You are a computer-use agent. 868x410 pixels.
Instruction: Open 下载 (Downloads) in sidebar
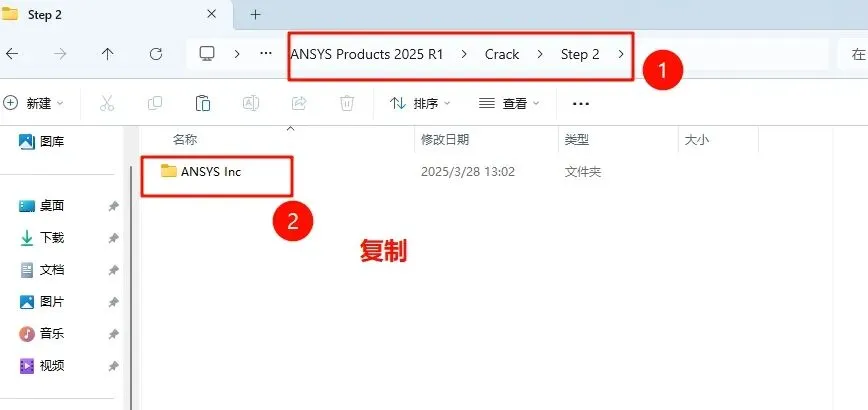tap(42, 238)
